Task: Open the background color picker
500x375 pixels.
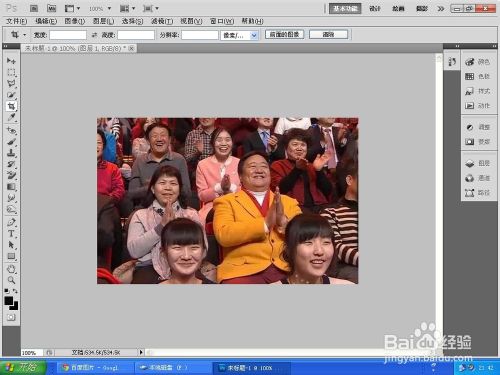Action: click(15, 307)
